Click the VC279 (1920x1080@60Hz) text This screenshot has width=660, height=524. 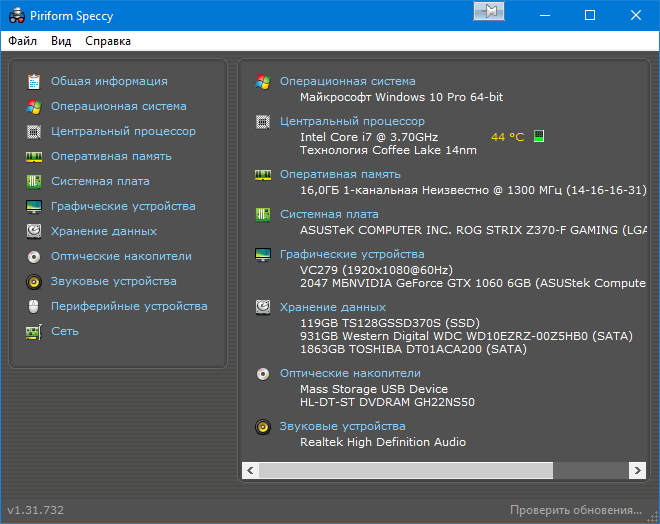(x=376, y=270)
